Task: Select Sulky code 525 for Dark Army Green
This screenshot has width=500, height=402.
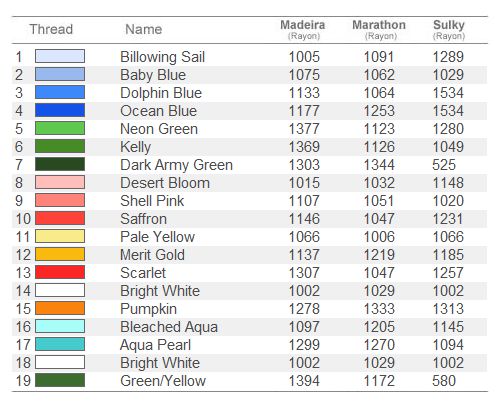Action: 444,165
